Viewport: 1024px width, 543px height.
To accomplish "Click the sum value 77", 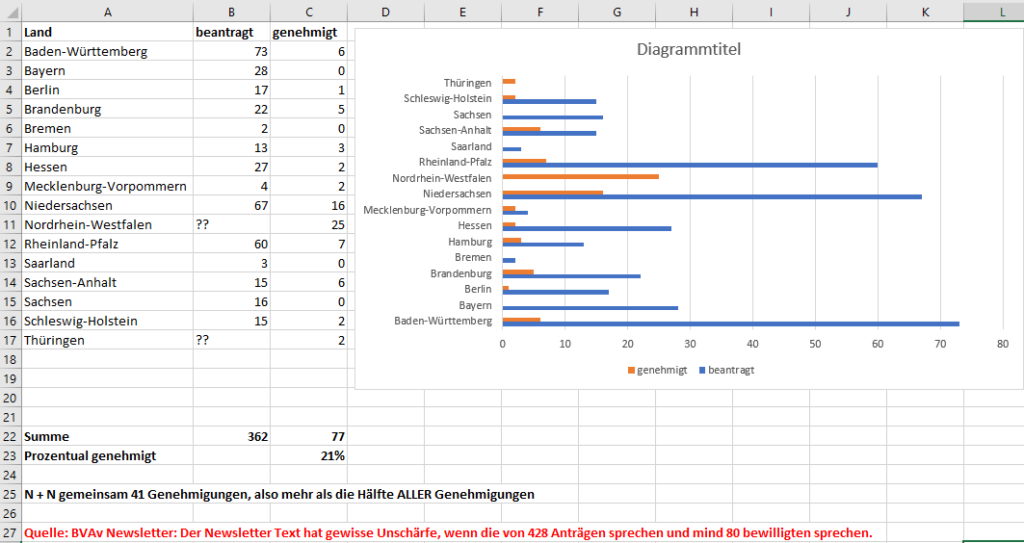I will point(309,436).
